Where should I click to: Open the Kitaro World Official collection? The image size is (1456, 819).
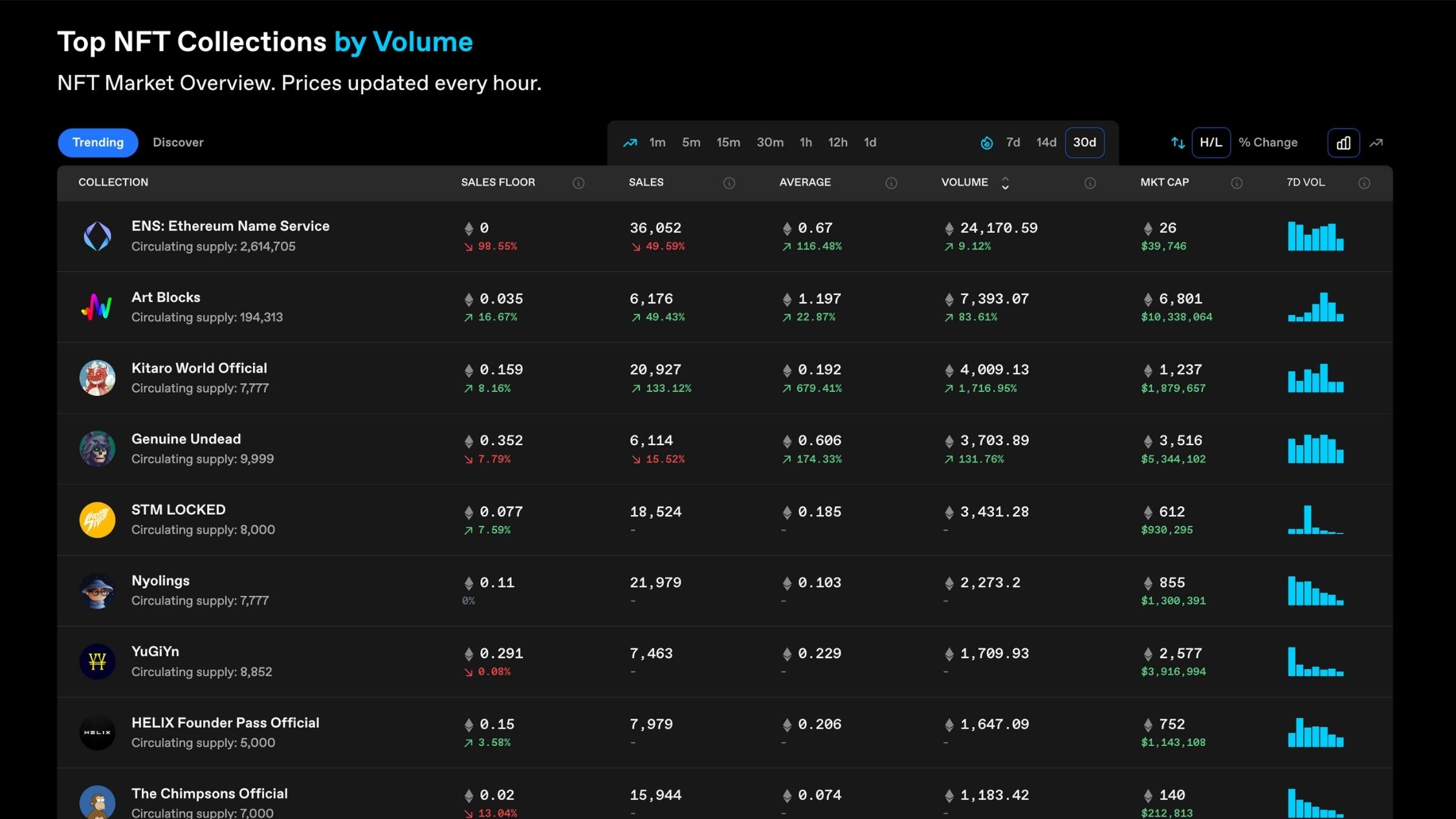click(199, 368)
